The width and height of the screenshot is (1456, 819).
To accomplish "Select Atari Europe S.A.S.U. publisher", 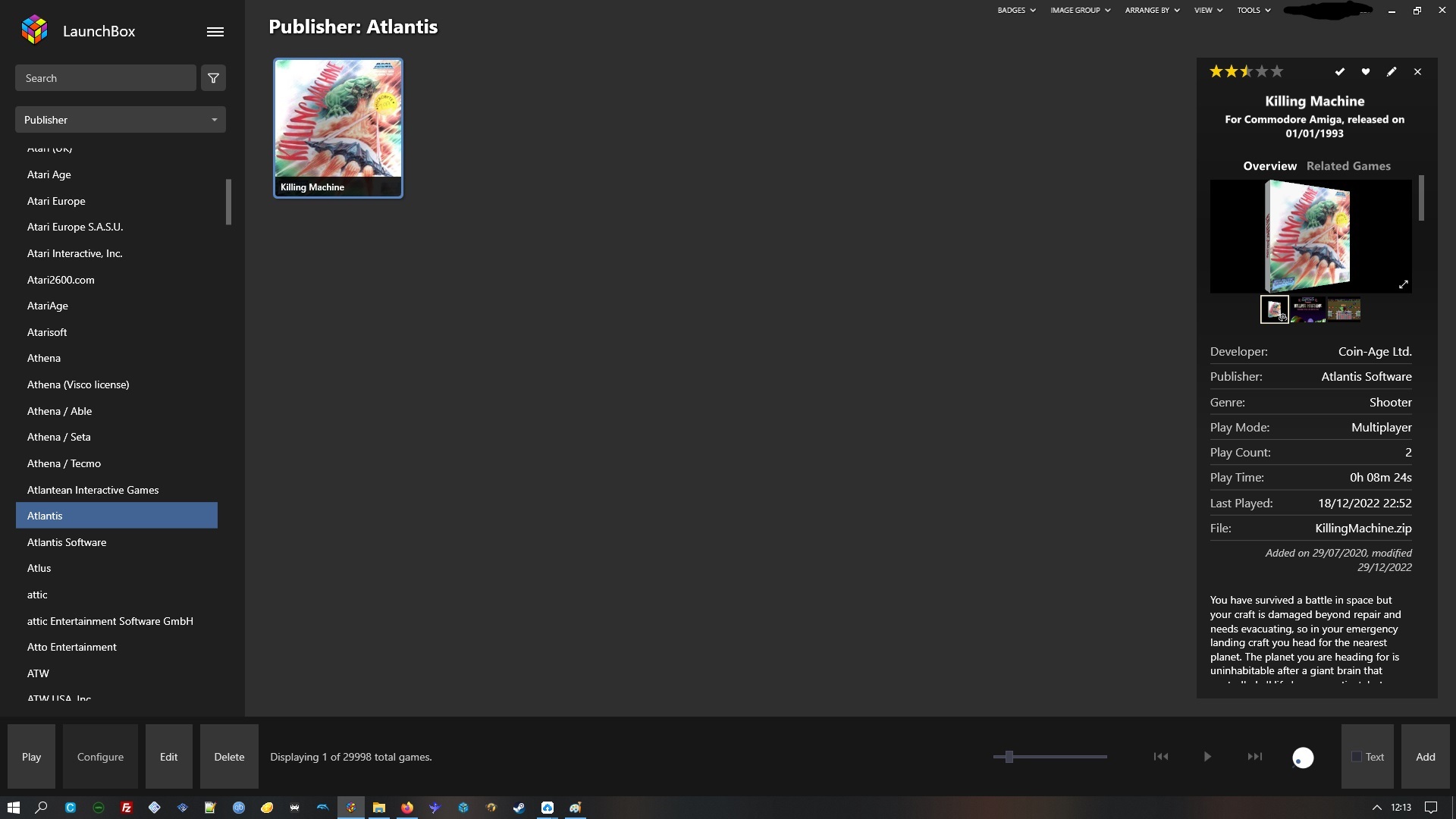I will (117, 227).
